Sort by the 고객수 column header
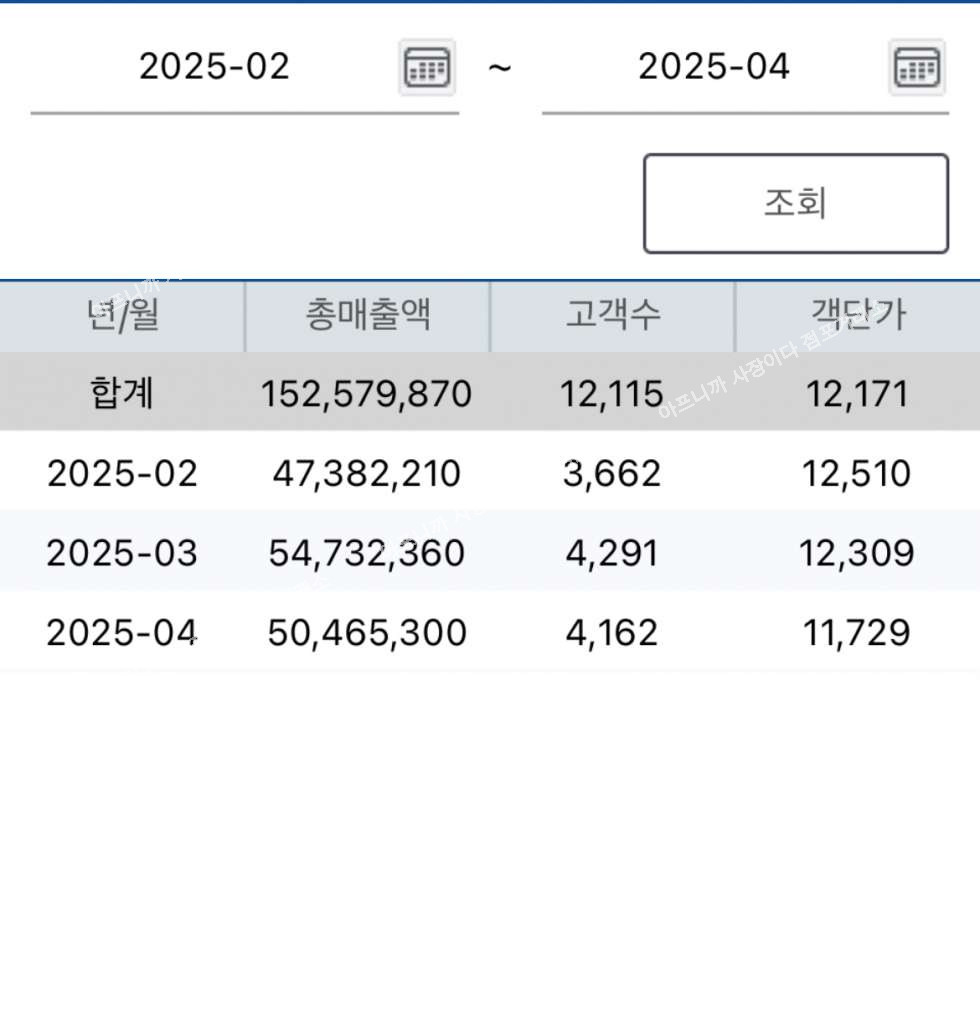The height and width of the screenshot is (1016, 980). click(612, 316)
